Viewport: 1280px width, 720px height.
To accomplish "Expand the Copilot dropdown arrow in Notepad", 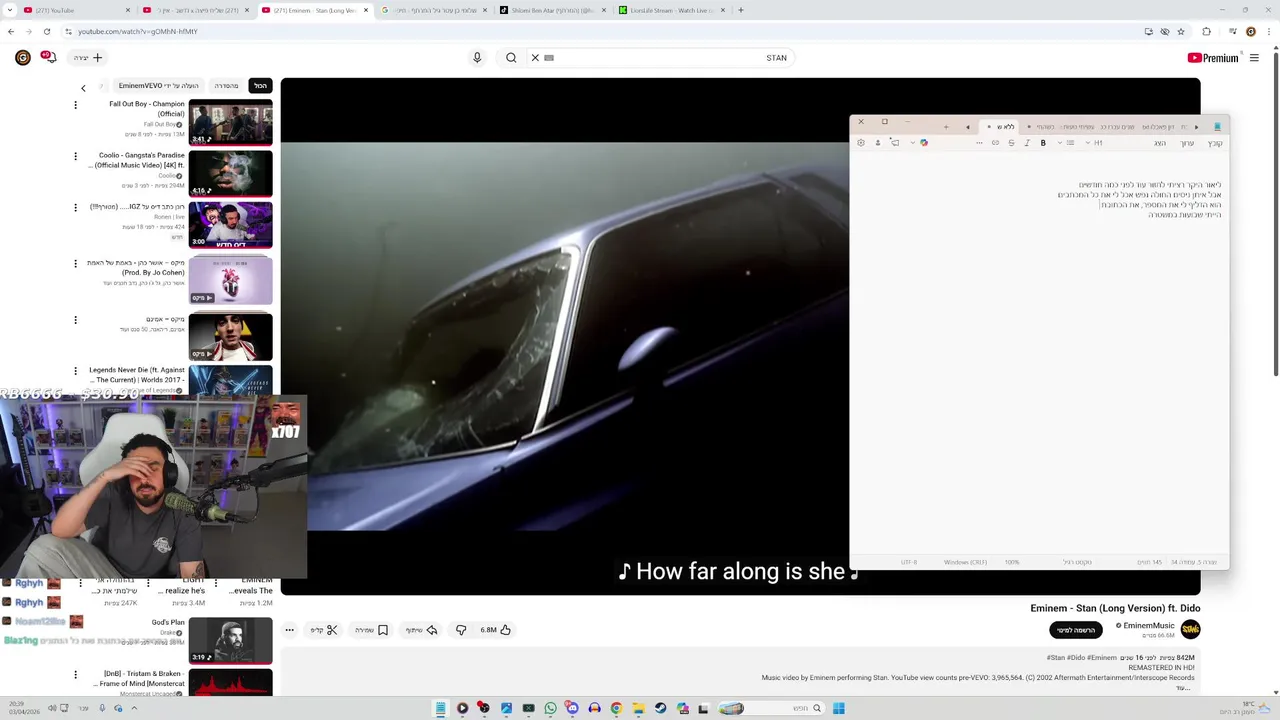I will pyautogui.click(x=912, y=143).
